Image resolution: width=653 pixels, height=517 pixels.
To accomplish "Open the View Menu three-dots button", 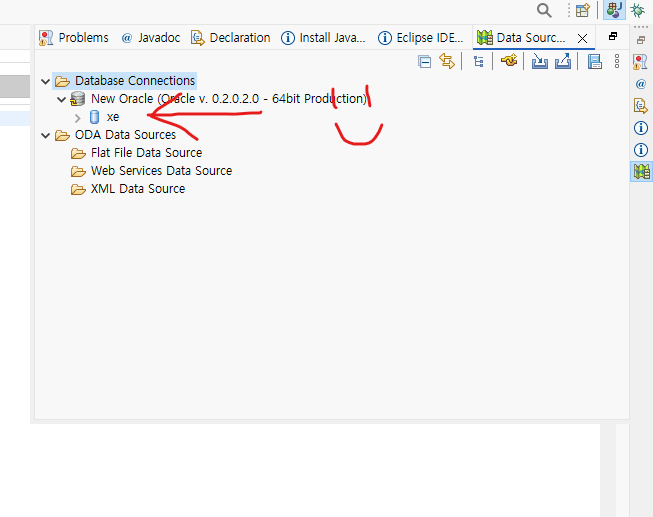I will [x=617, y=61].
